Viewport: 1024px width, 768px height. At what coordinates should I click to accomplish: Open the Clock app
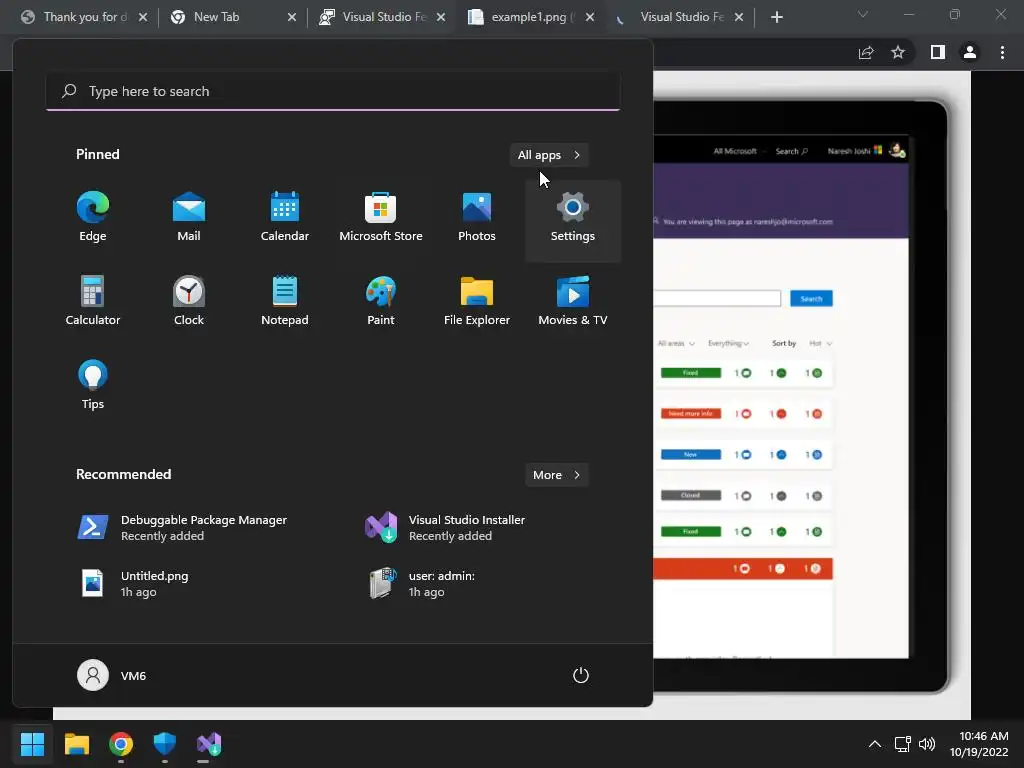coord(189,301)
